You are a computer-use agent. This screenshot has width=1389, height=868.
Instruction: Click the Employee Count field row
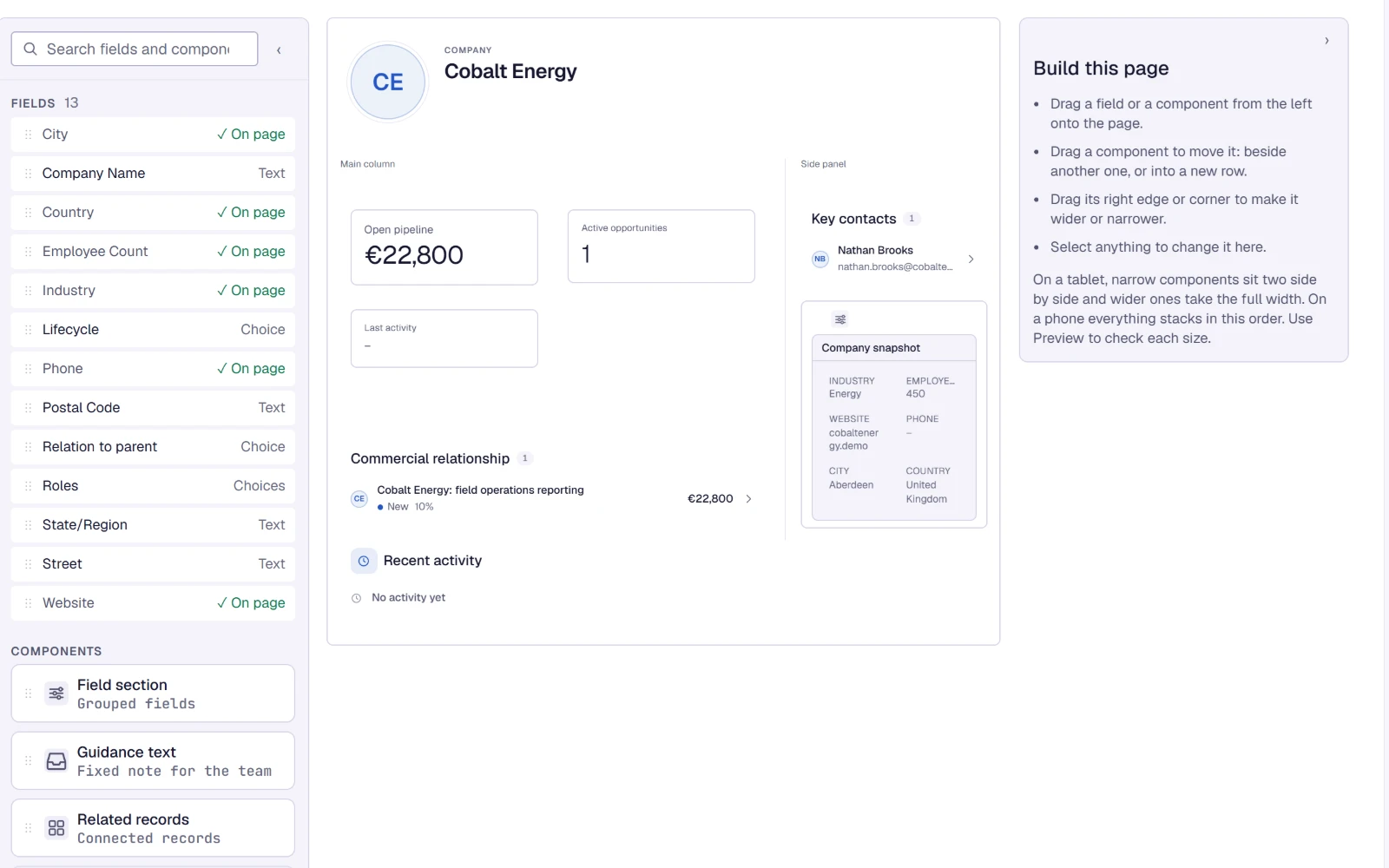(x=153, y=252)
